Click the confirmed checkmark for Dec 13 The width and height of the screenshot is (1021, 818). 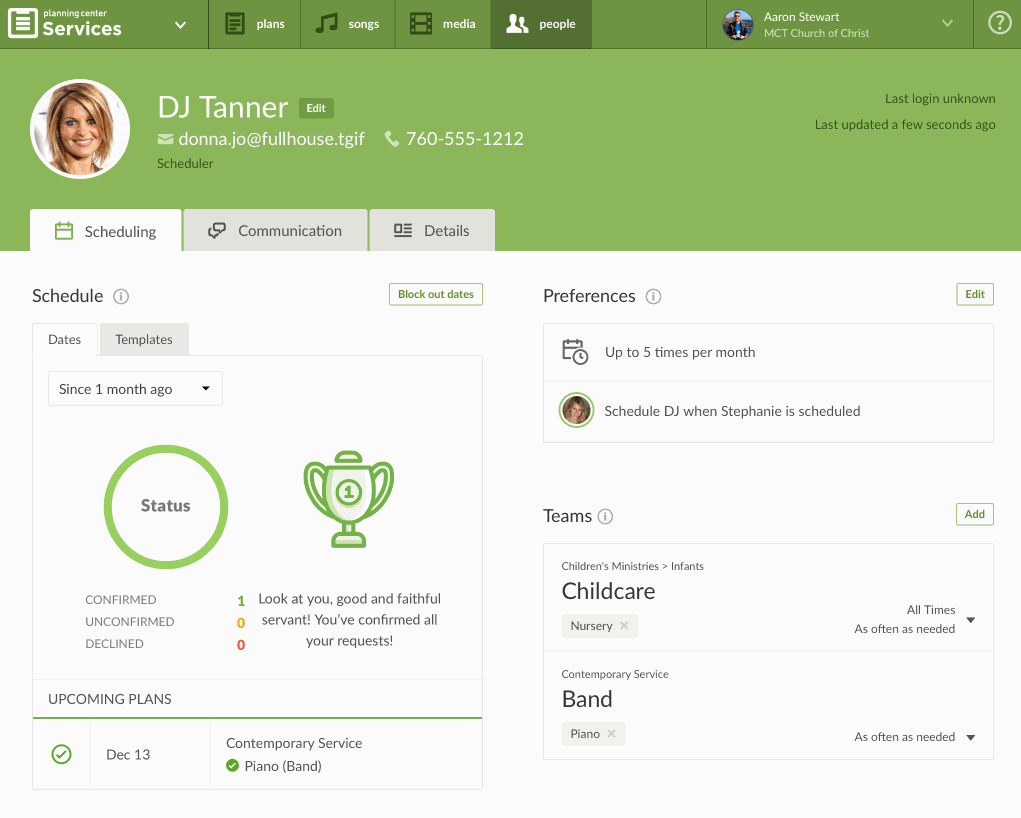[x=61, y=755]
